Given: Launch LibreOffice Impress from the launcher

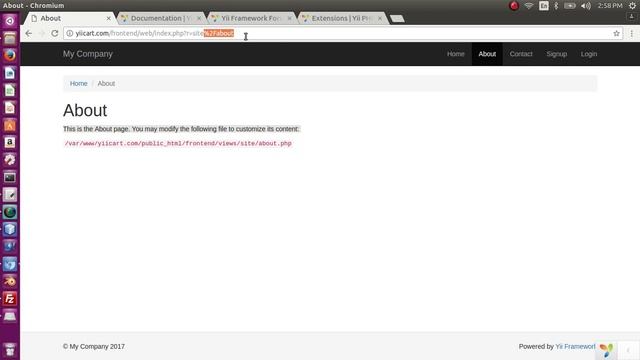Looking at the screenshot, I should point(10,108).
